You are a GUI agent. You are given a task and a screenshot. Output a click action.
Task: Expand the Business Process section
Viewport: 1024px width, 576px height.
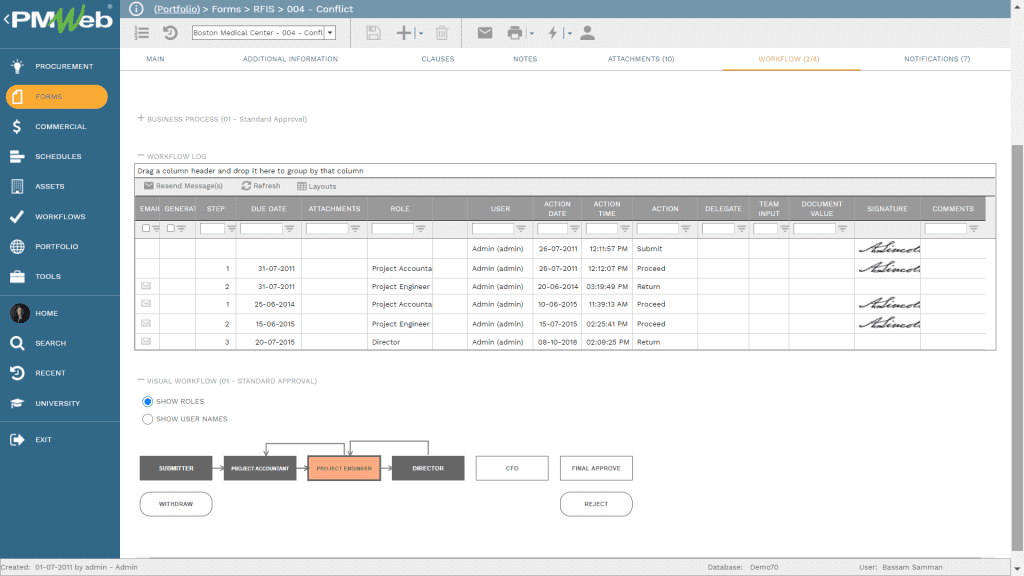coord(140,118)
